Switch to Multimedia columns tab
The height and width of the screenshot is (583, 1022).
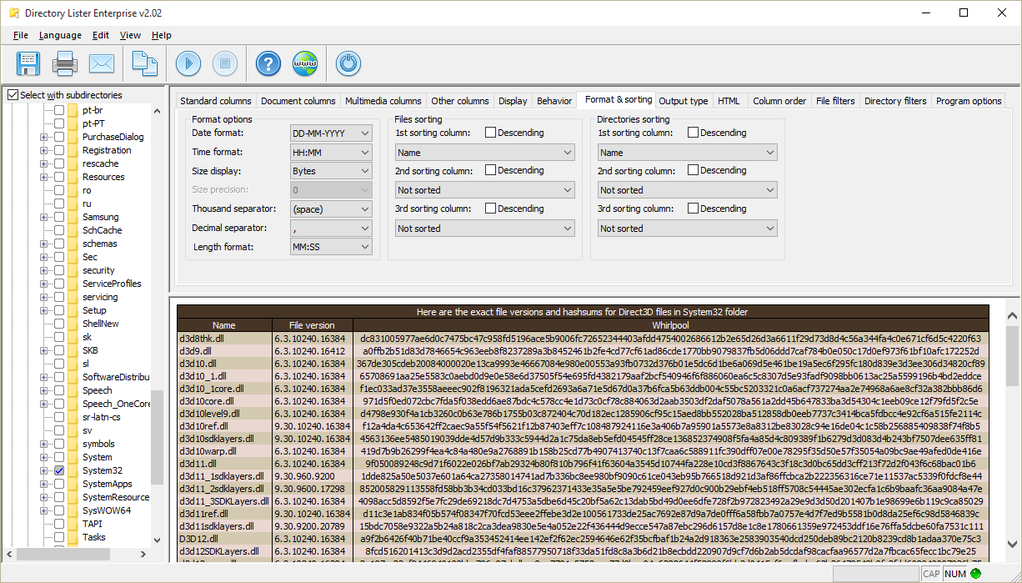[x=383, y=101]
